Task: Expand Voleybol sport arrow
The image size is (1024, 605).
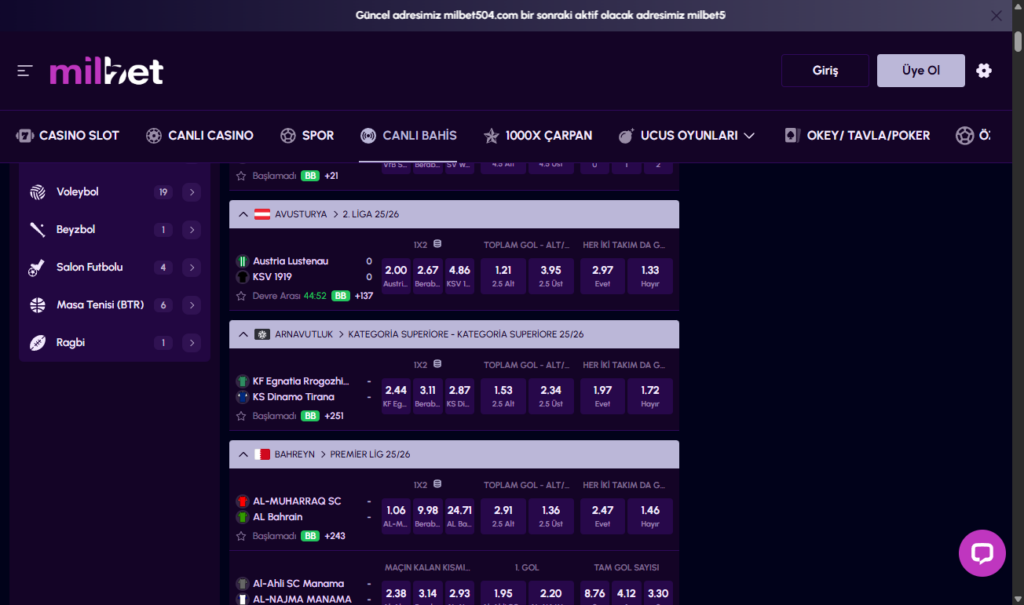Action: coord(191,192)
